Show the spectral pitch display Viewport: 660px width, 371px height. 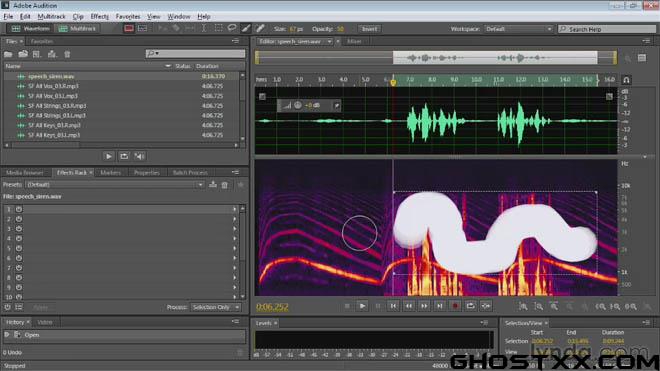coord(143,29)
